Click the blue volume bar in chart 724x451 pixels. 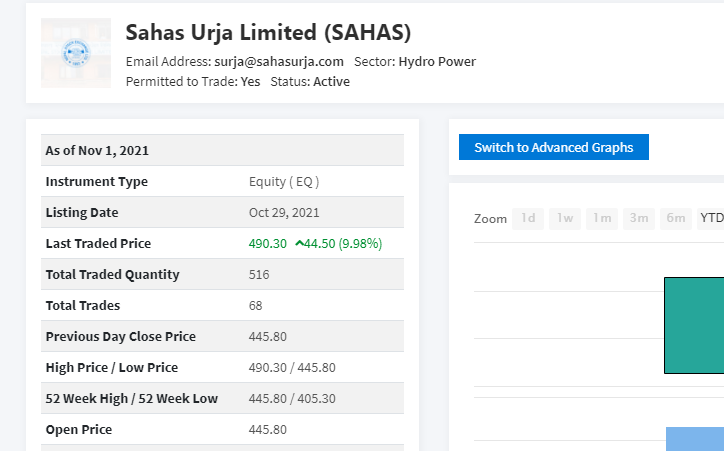click(695, 439)
